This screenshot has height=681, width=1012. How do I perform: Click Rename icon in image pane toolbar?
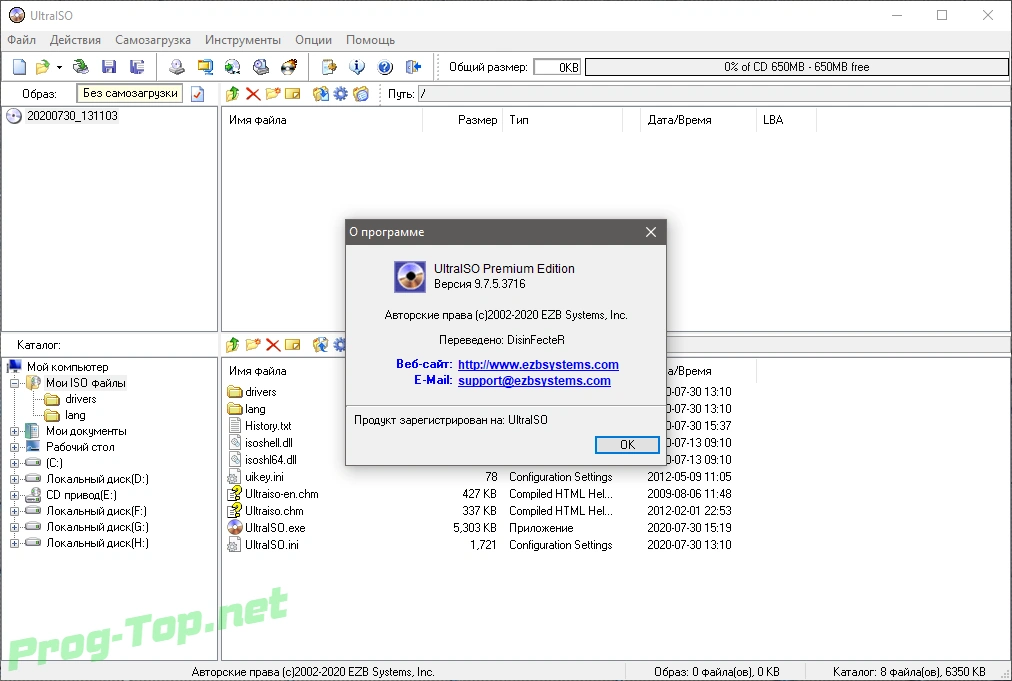(292, 94)
